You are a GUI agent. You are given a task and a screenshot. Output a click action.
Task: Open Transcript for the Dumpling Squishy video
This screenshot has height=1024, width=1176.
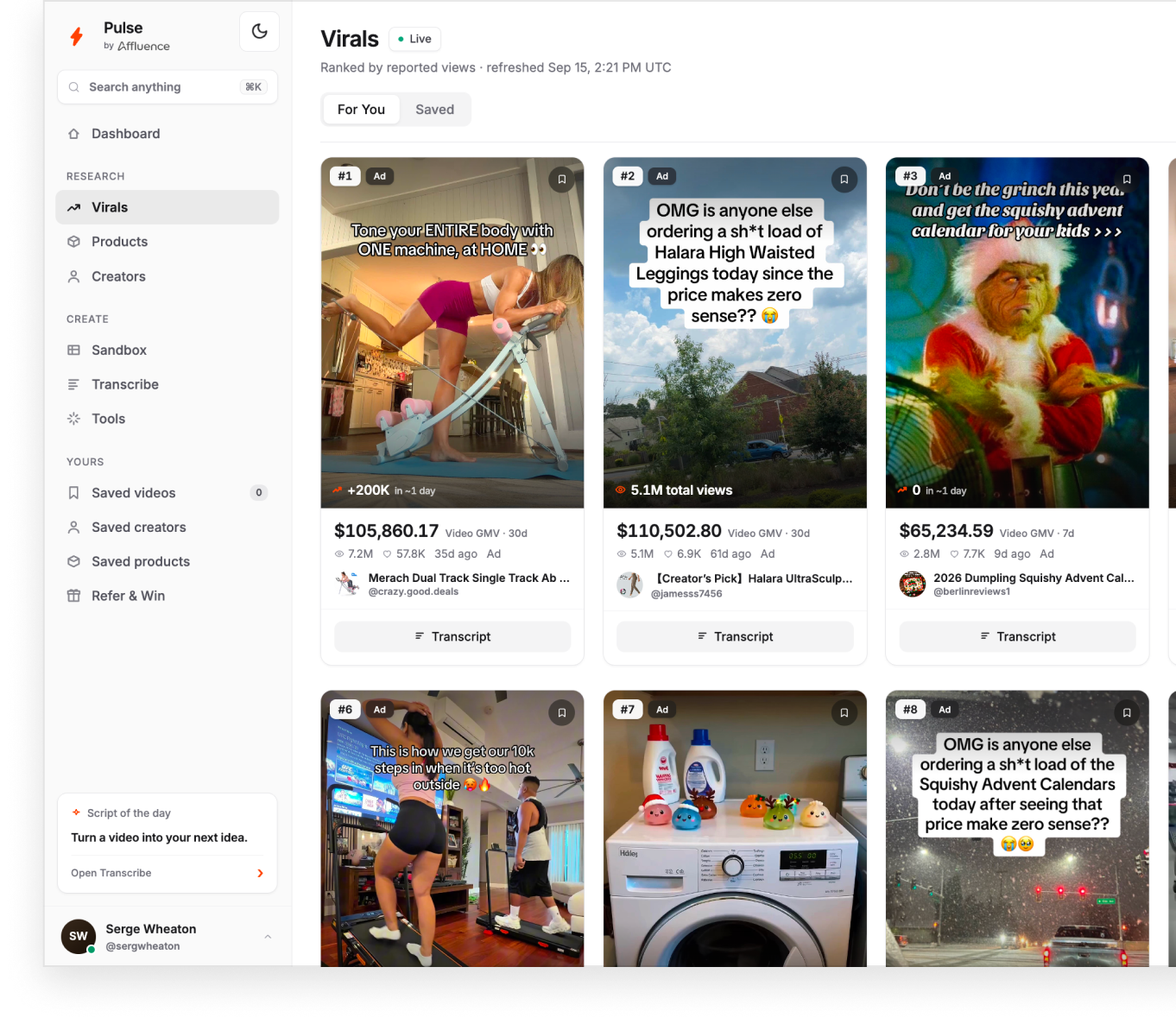(1017, 636)
